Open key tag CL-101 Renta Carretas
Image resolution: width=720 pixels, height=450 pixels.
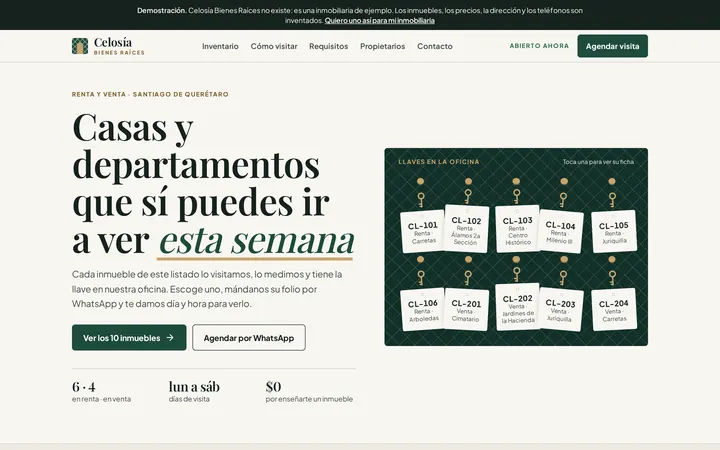pyautogui.click(x=423, y=231)
